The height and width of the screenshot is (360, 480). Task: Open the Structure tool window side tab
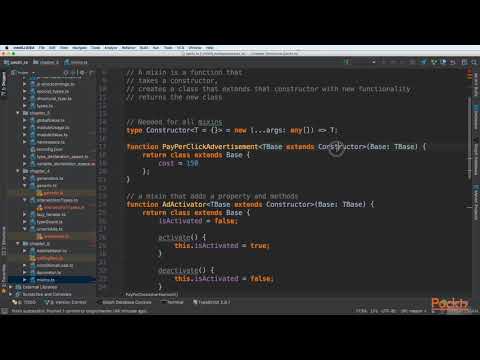tap(4, 241)
